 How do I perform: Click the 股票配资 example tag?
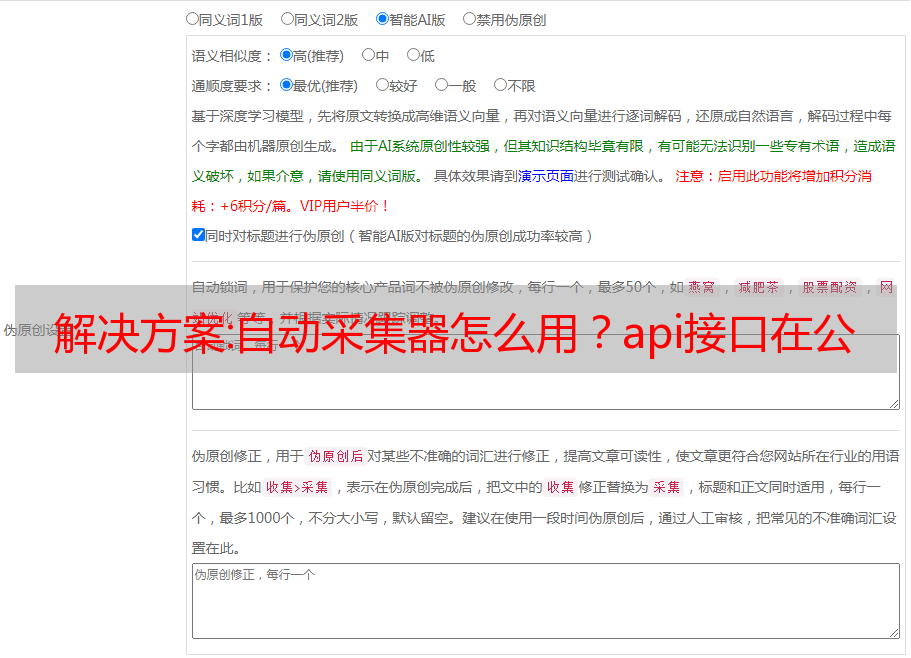830,287
